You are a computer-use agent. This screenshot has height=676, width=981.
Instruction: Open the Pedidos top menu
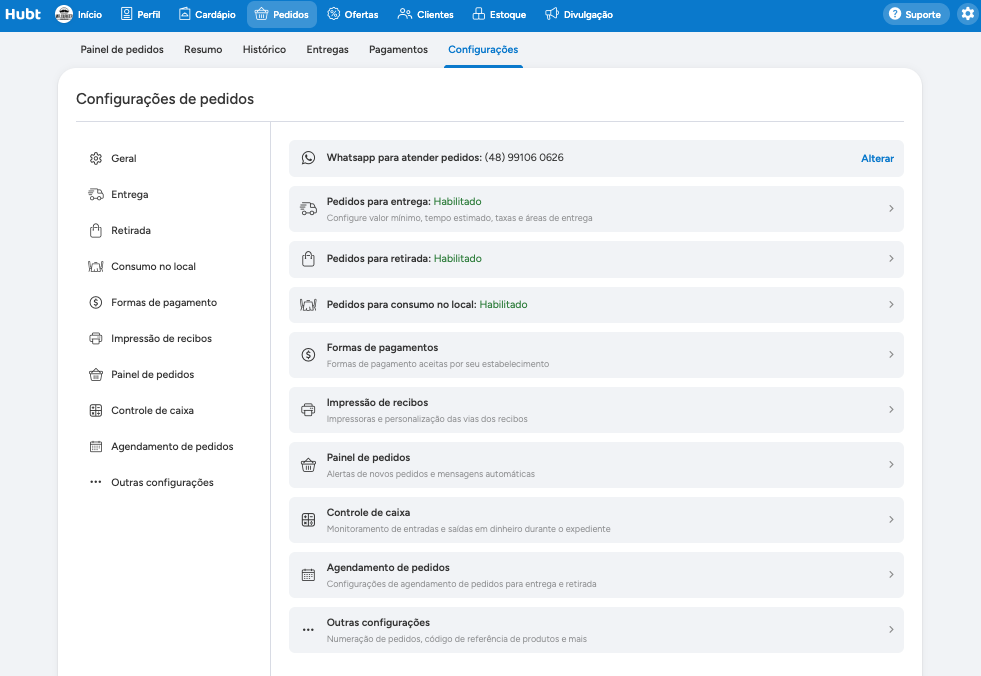282,14
